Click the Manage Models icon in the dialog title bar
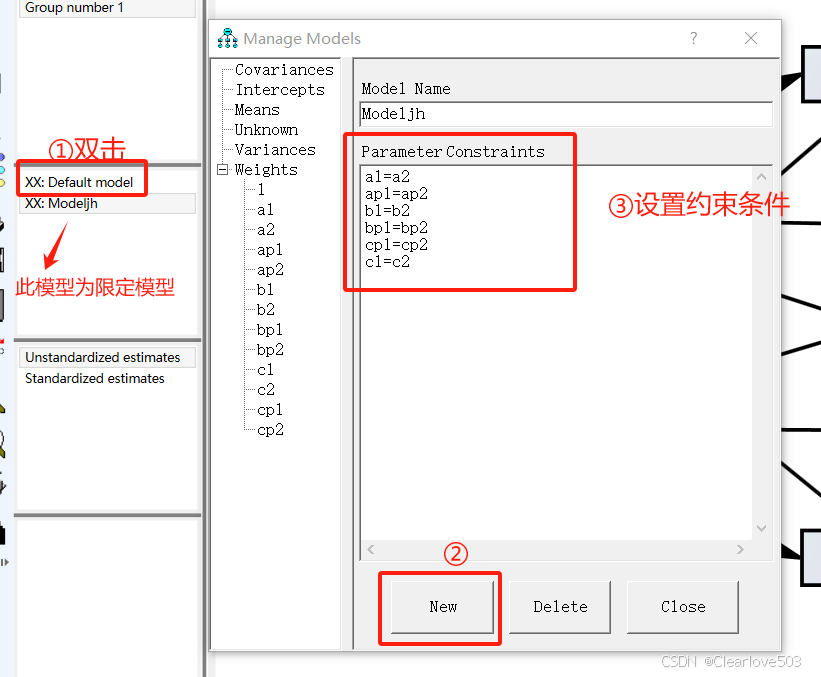Screen dimensions: 821x677 (x=227, y=38)
